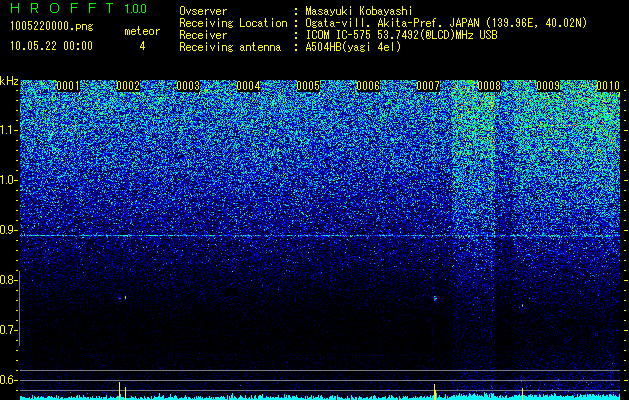Viewport: 629px width, 400px height.
Task: Click time marker 0002
Action: coord(128,86)
